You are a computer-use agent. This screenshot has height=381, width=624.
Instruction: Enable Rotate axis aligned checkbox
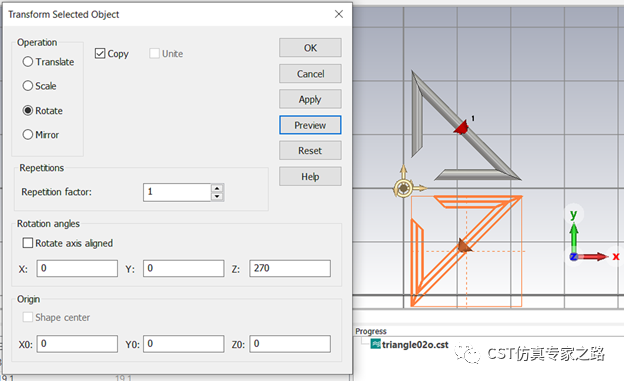pyautogui.click(x=28, y=243)
